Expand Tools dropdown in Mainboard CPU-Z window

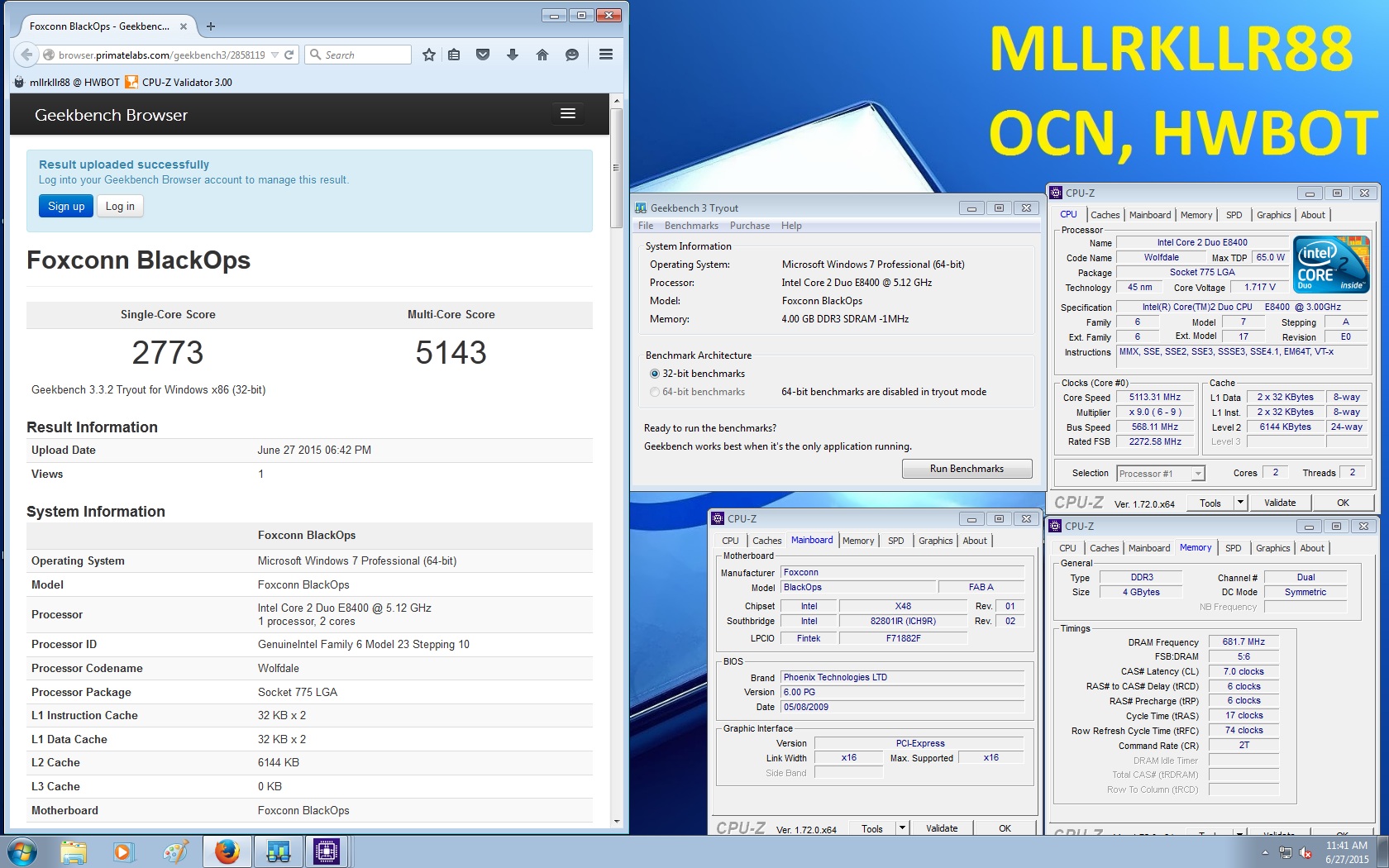click(902, 828)
